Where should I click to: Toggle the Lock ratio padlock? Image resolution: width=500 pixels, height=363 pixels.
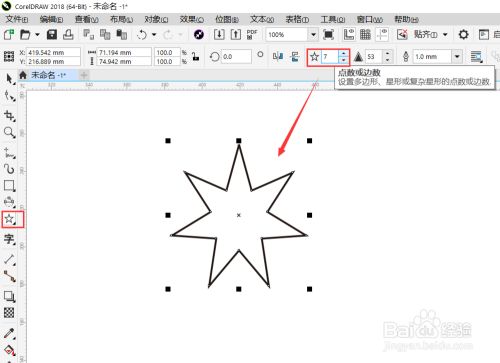point(196,57)
